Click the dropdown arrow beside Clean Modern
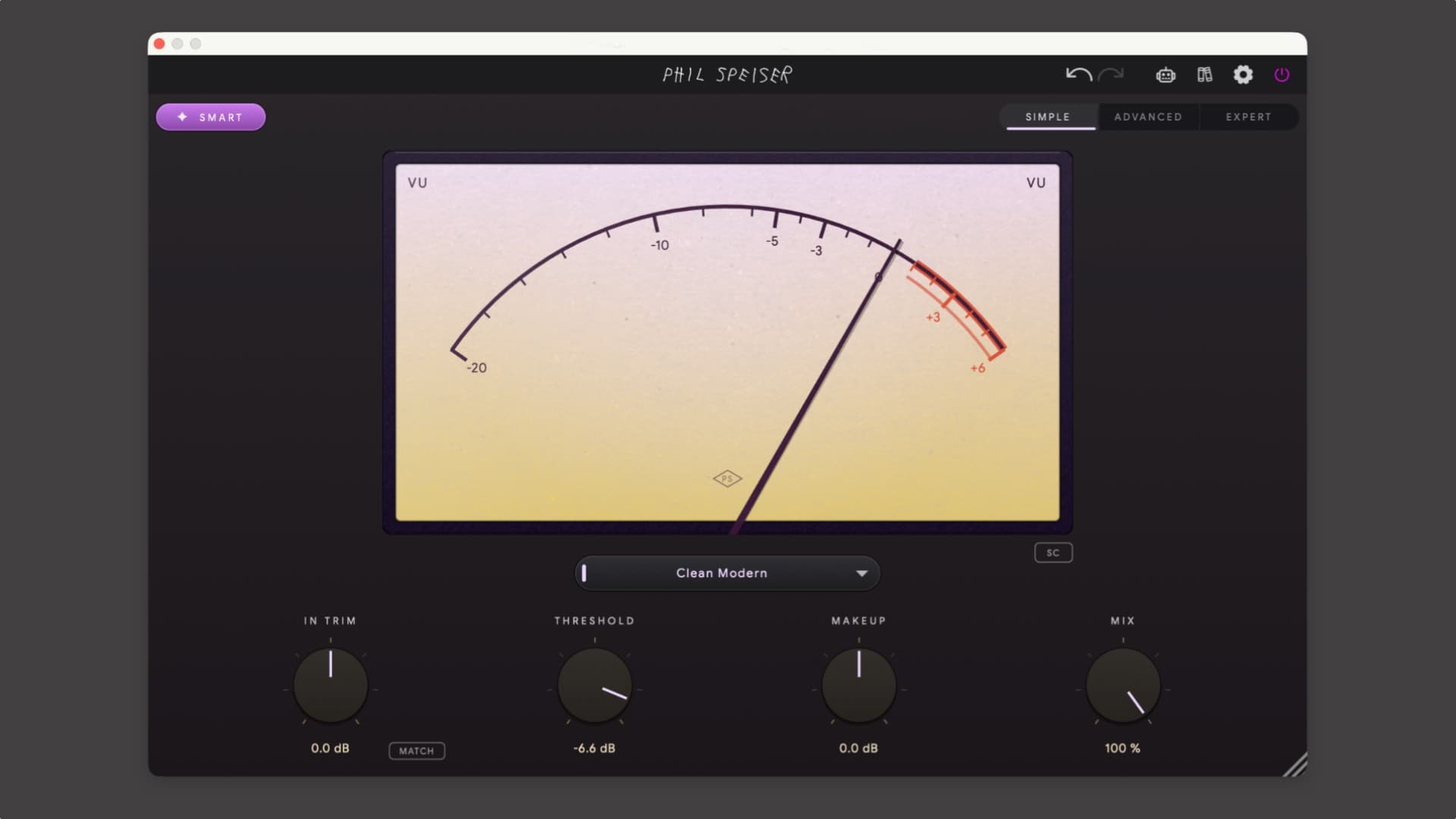This screenshot has width=1456, height=819. 861,573
